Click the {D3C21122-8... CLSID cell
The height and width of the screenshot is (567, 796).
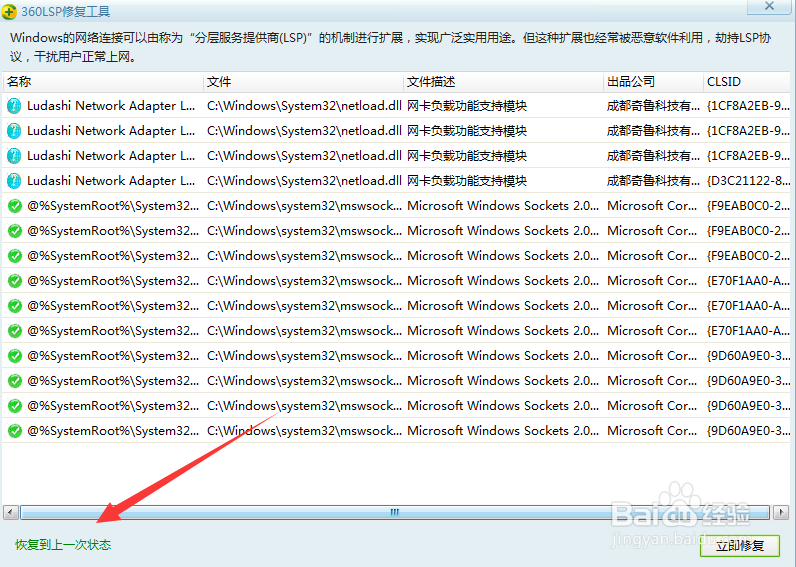(x=748, y=181)
